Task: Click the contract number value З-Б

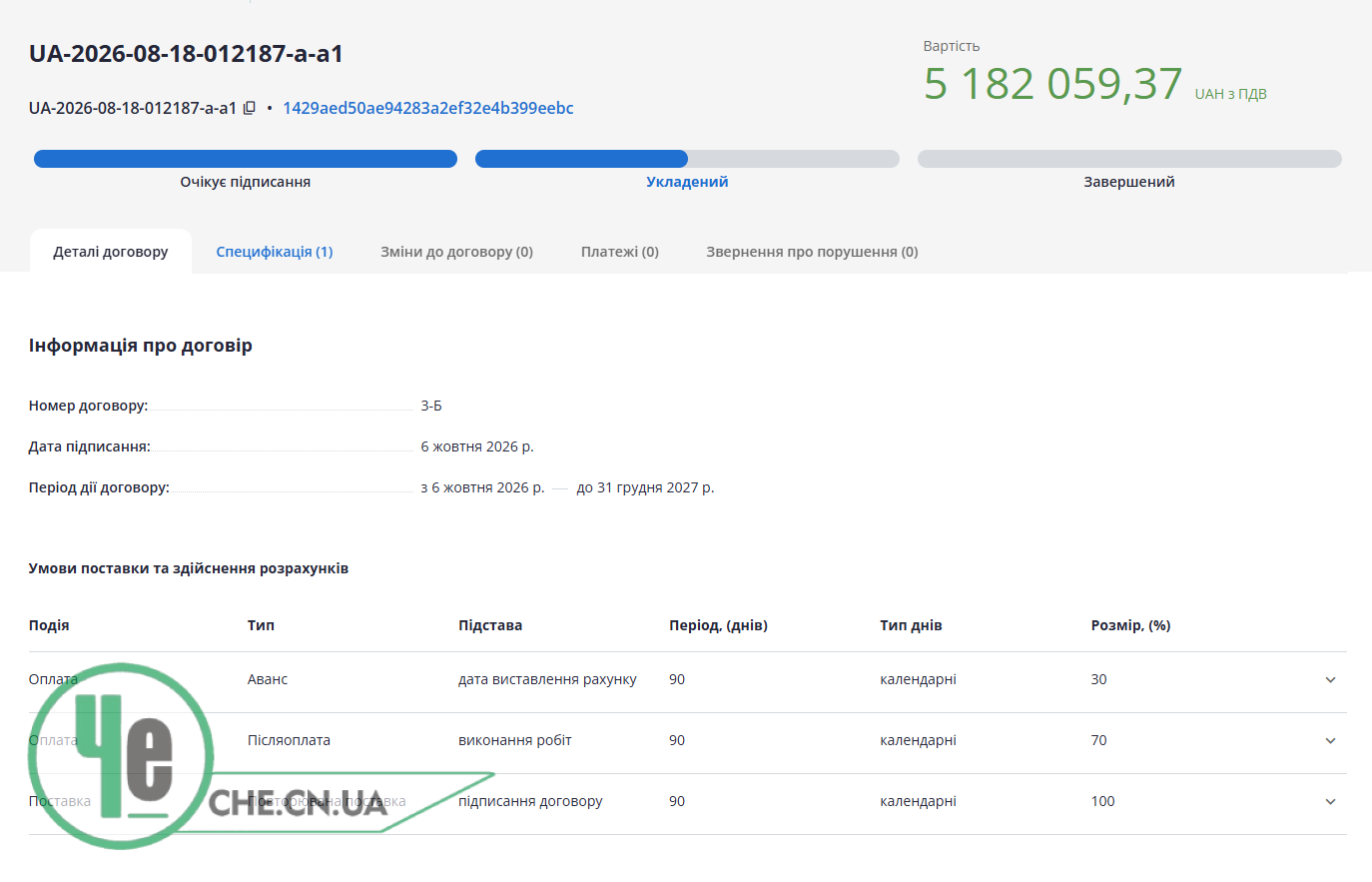Action: pos(431,406)
